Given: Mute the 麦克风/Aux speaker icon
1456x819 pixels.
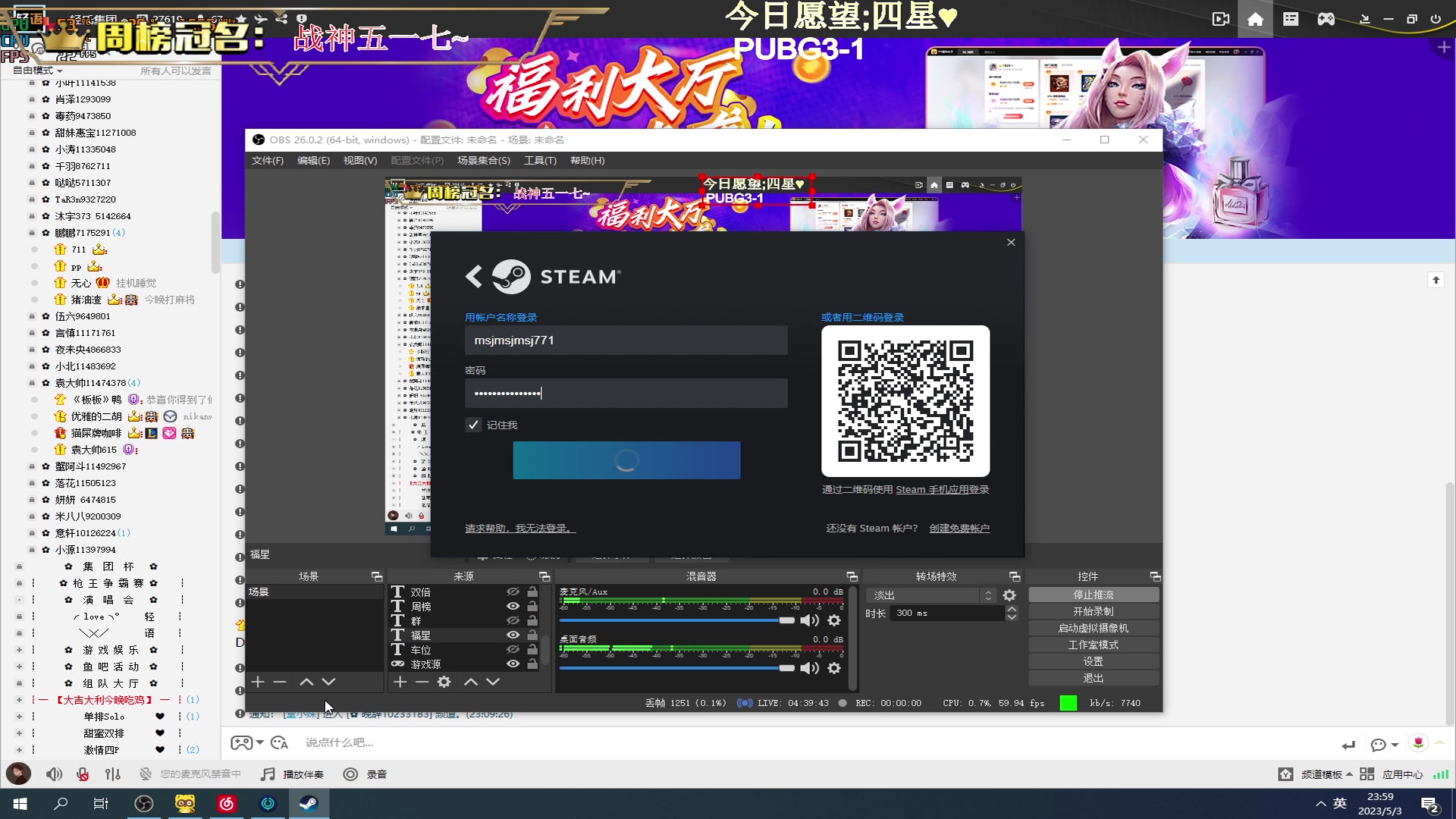Looking at the screenshot, I should [x=810, y=620].
